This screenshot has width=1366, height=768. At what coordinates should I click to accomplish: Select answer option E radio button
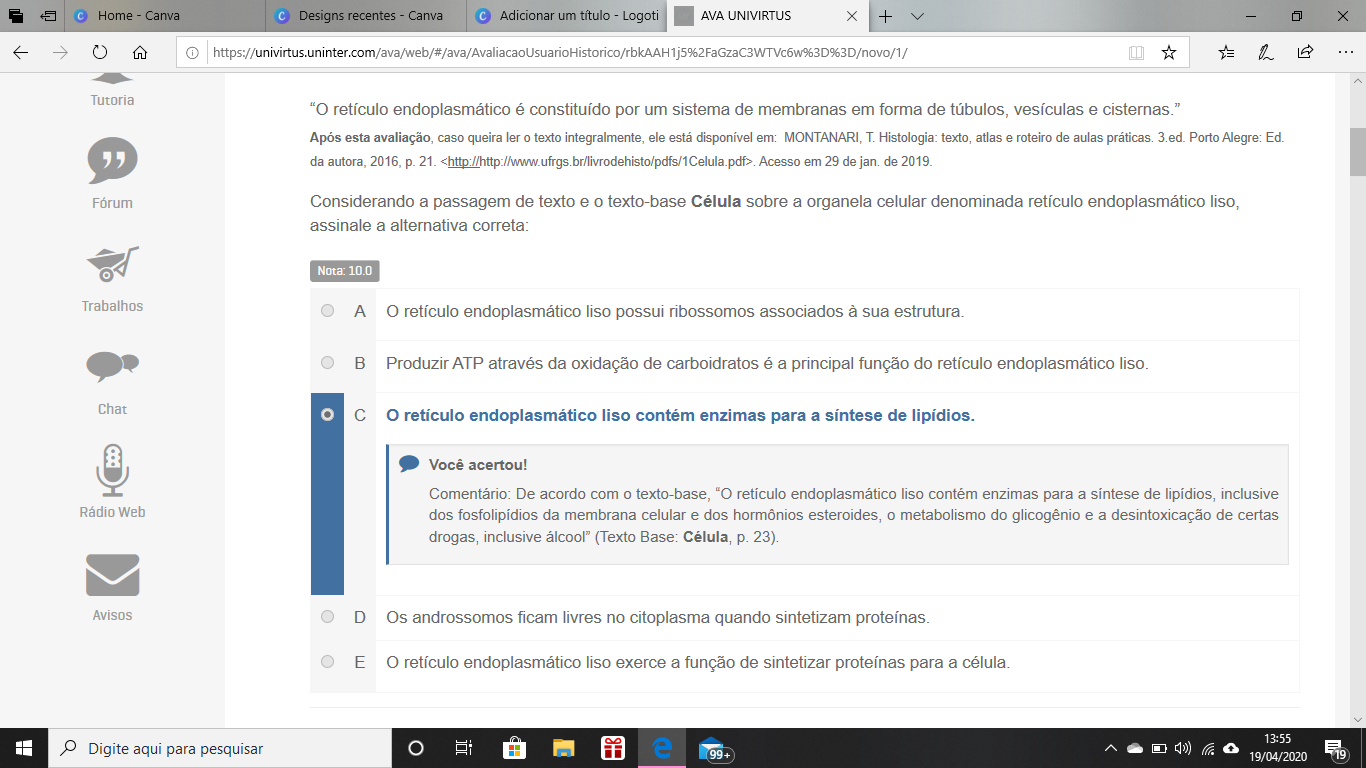[x=328, y=661]
